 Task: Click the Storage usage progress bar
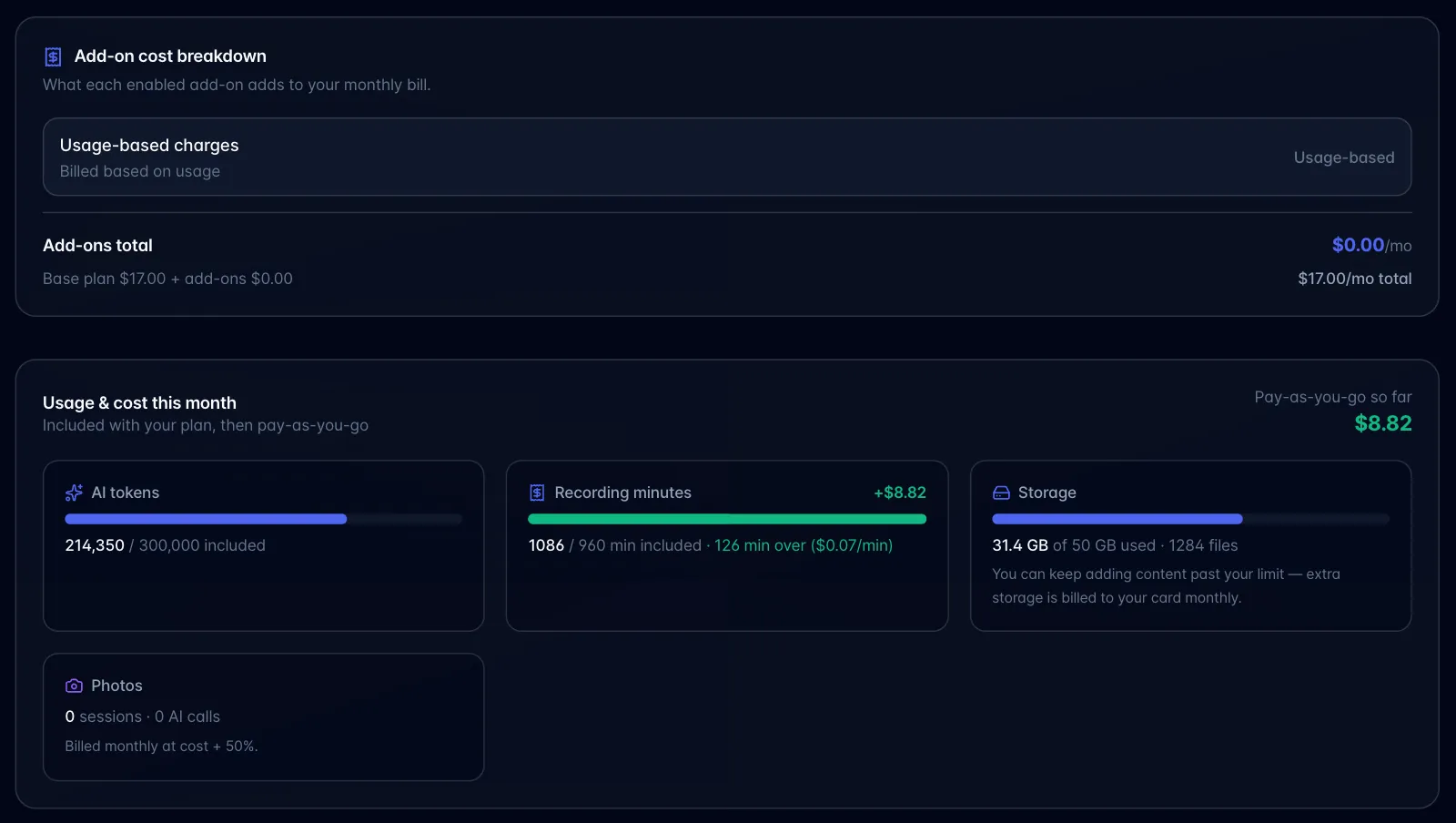1190,519
